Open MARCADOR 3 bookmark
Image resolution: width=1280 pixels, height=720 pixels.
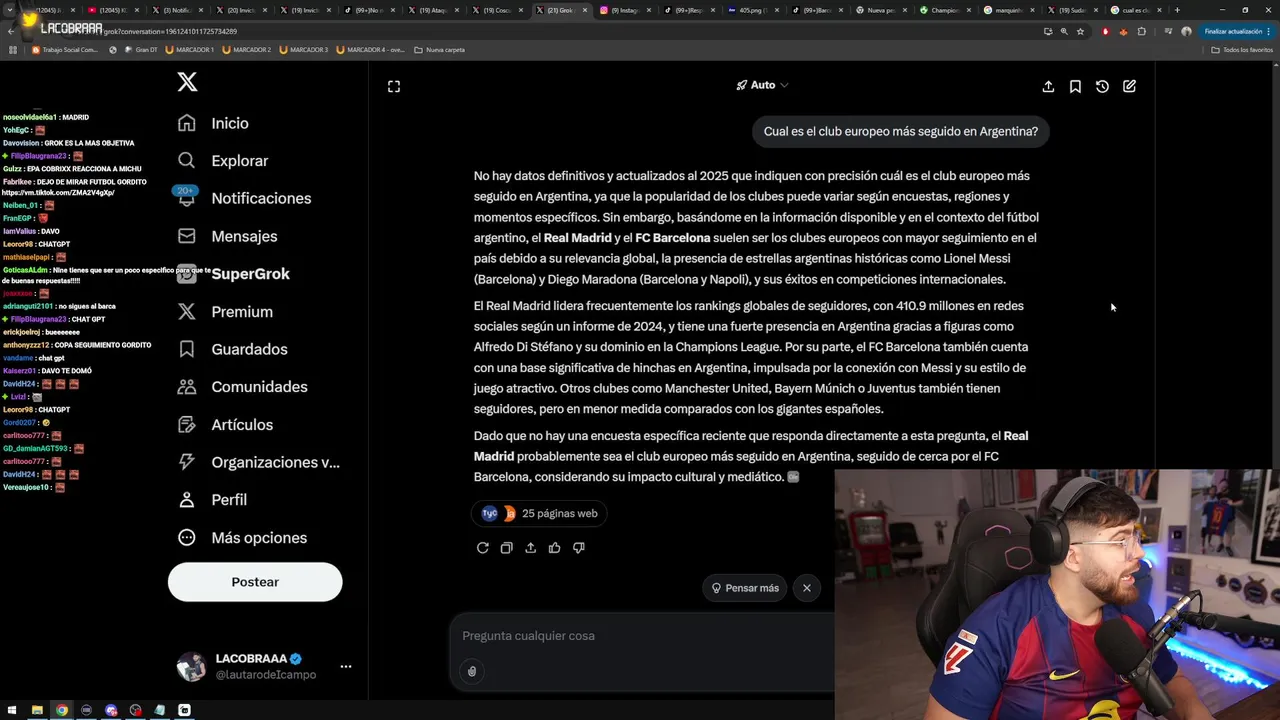click(x=303, y=50)
